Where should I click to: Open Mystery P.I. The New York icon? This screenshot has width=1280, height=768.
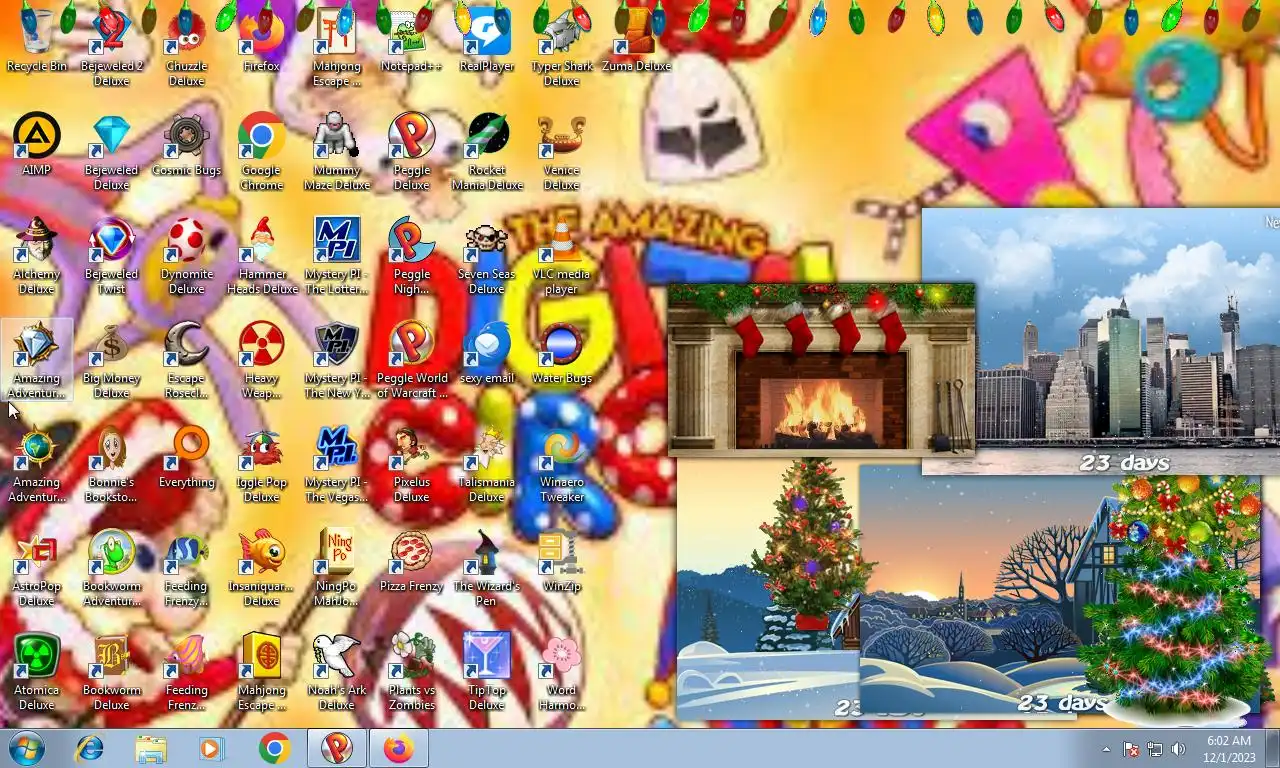[337, 359]
